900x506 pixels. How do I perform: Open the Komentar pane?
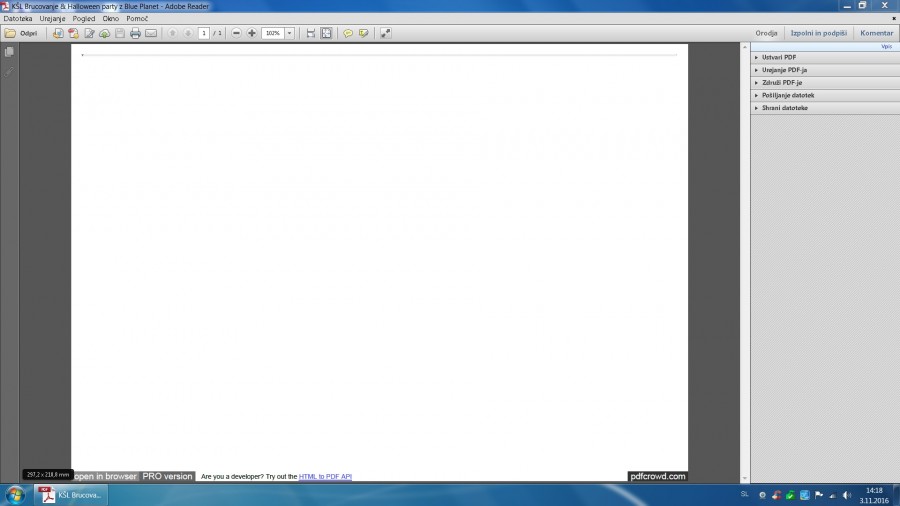coord(876,33)
